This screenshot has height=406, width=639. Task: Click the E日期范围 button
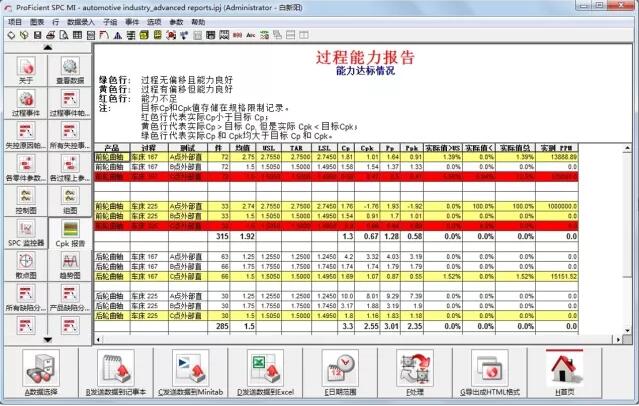click(340, 373)
